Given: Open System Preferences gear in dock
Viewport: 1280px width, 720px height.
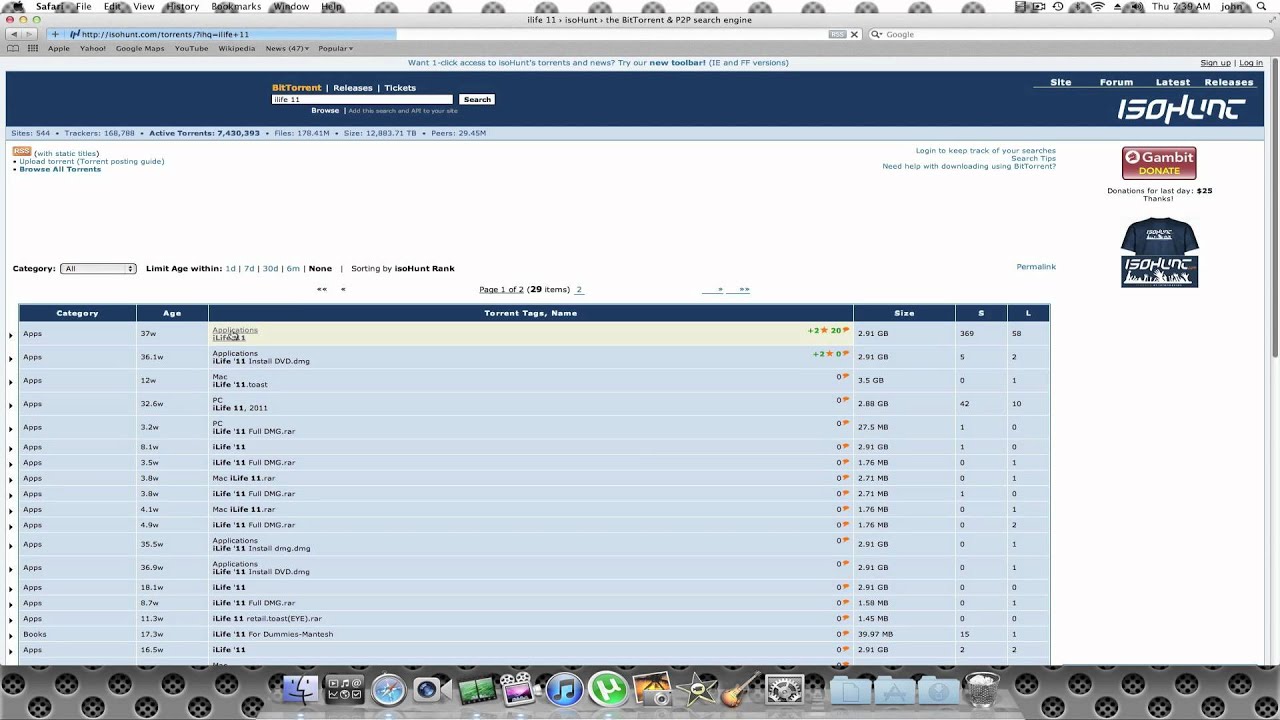Looking at the screenshot, I should coord(785,689).
